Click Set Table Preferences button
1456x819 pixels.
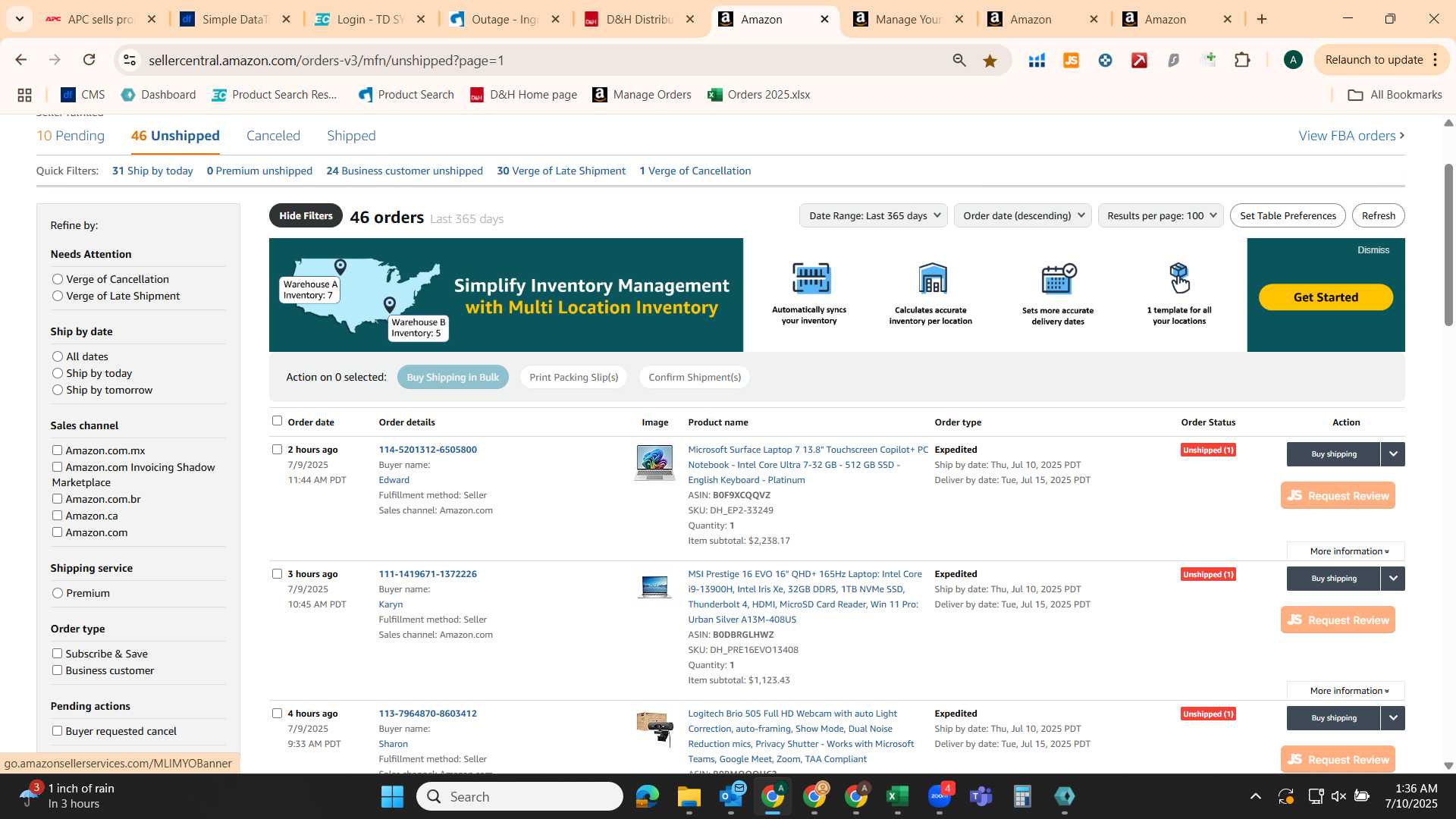tap(1288, 215)
